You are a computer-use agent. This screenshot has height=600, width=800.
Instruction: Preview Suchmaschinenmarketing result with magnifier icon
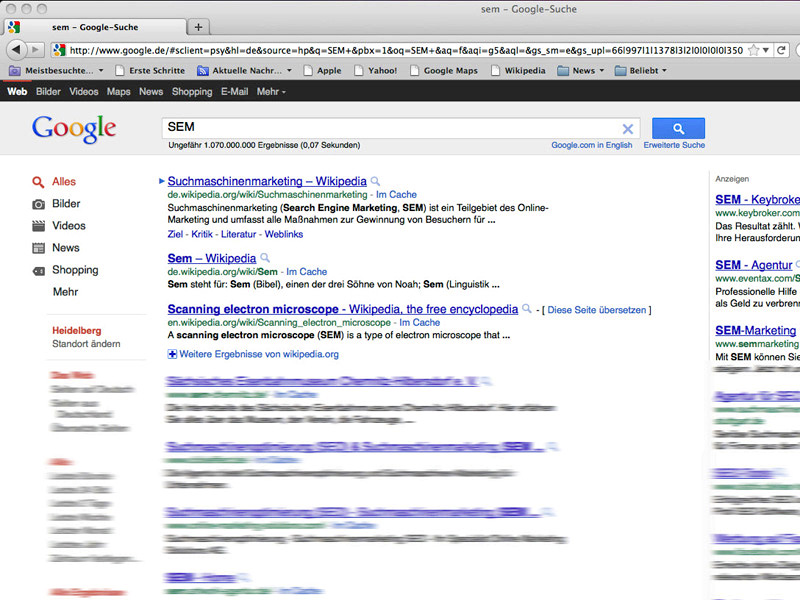[376, 182]
